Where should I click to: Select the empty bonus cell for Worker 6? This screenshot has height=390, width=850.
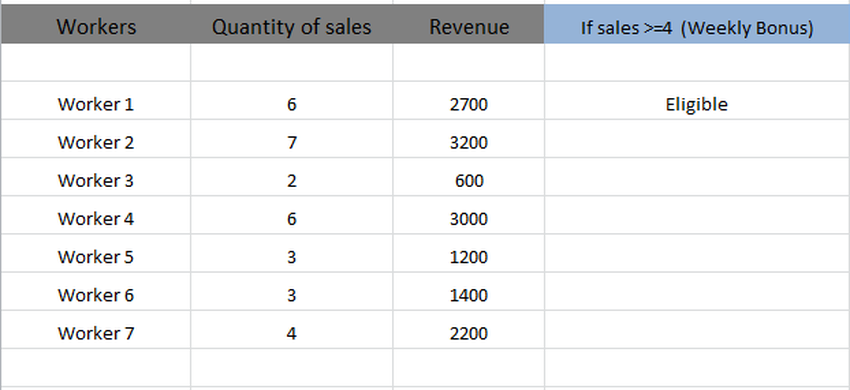697,291
